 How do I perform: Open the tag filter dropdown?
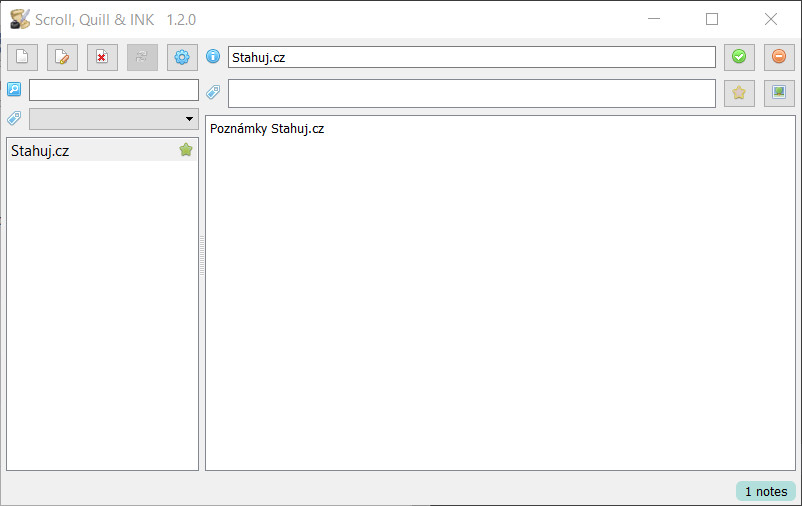click(114, 119)
